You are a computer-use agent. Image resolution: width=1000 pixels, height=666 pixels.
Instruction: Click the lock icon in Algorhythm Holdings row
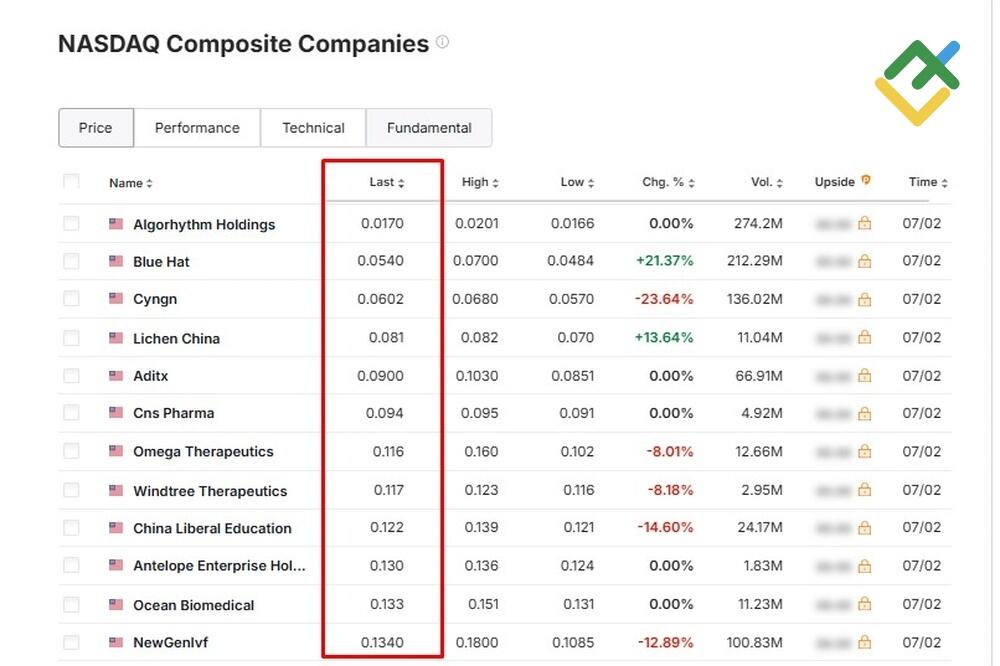[x=865, y=223]
